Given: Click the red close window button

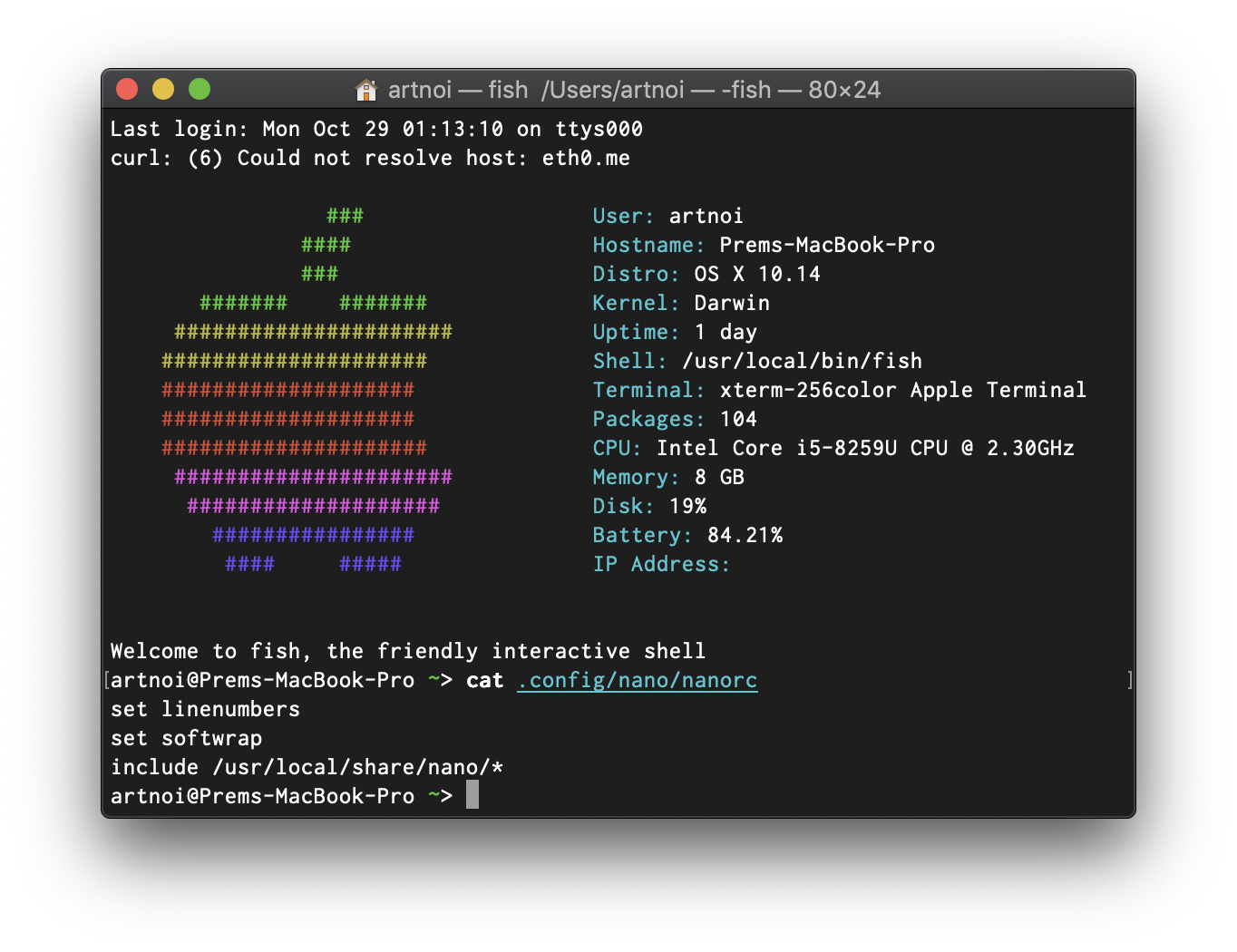Looking at the screenshot, I should 127,89.
